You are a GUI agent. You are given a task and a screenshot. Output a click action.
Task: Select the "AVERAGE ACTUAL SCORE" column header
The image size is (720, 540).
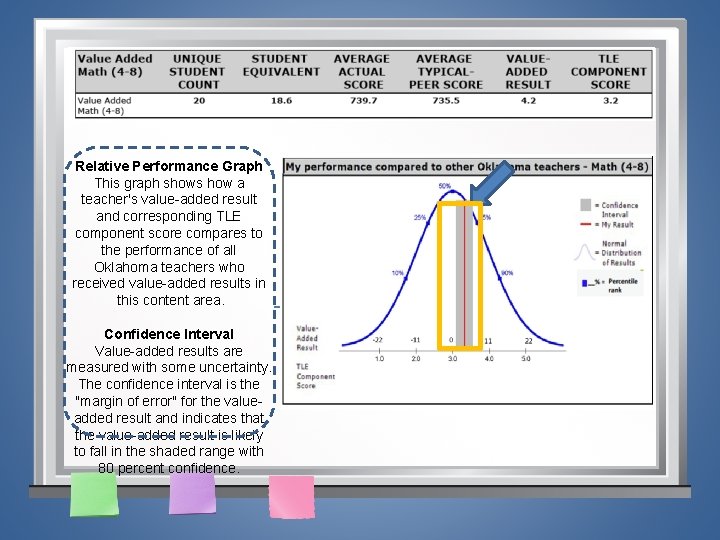pyautogui.click(x=362, y=72)
